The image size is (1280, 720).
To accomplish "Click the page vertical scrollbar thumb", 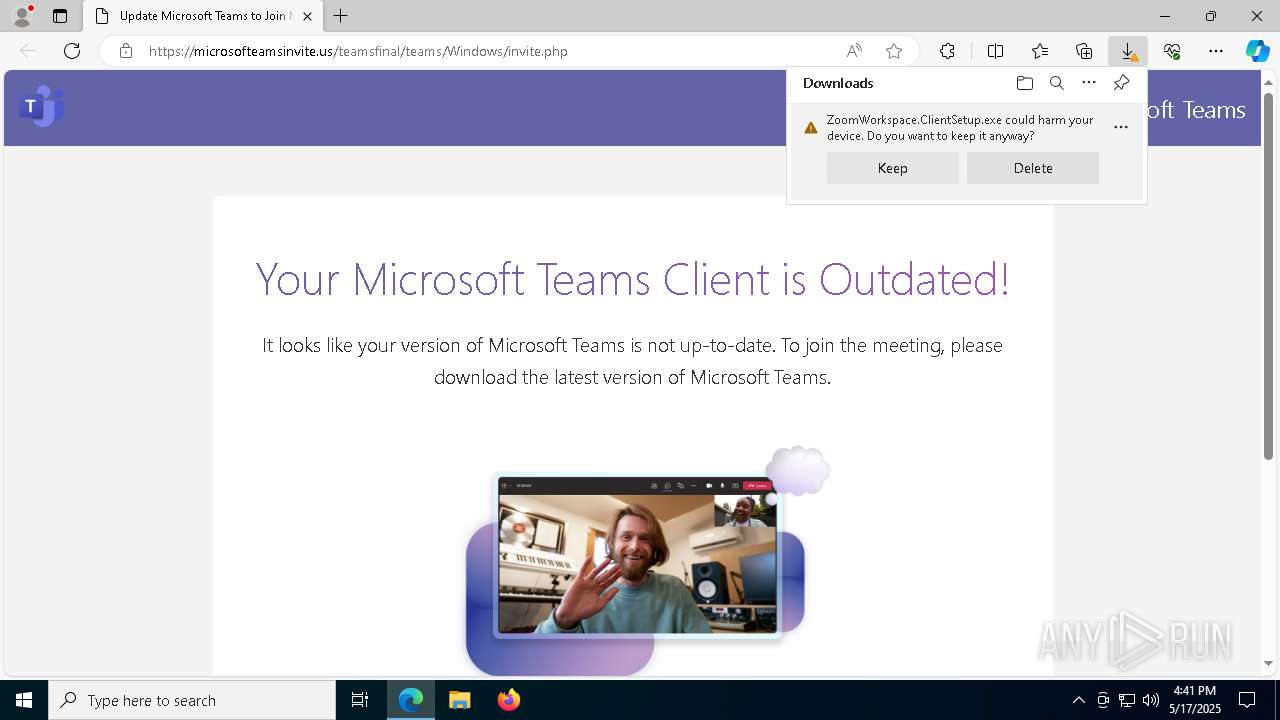I will click(x=1268, y=275).
